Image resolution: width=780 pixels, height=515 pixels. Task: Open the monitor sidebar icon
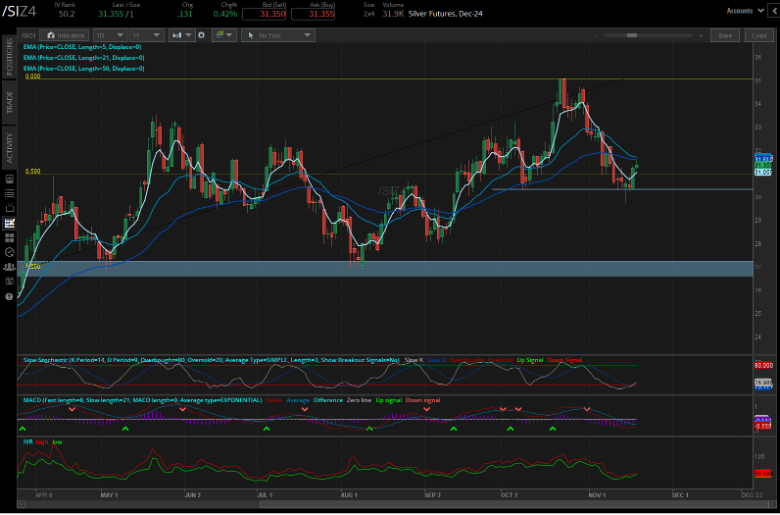point(9,208)
